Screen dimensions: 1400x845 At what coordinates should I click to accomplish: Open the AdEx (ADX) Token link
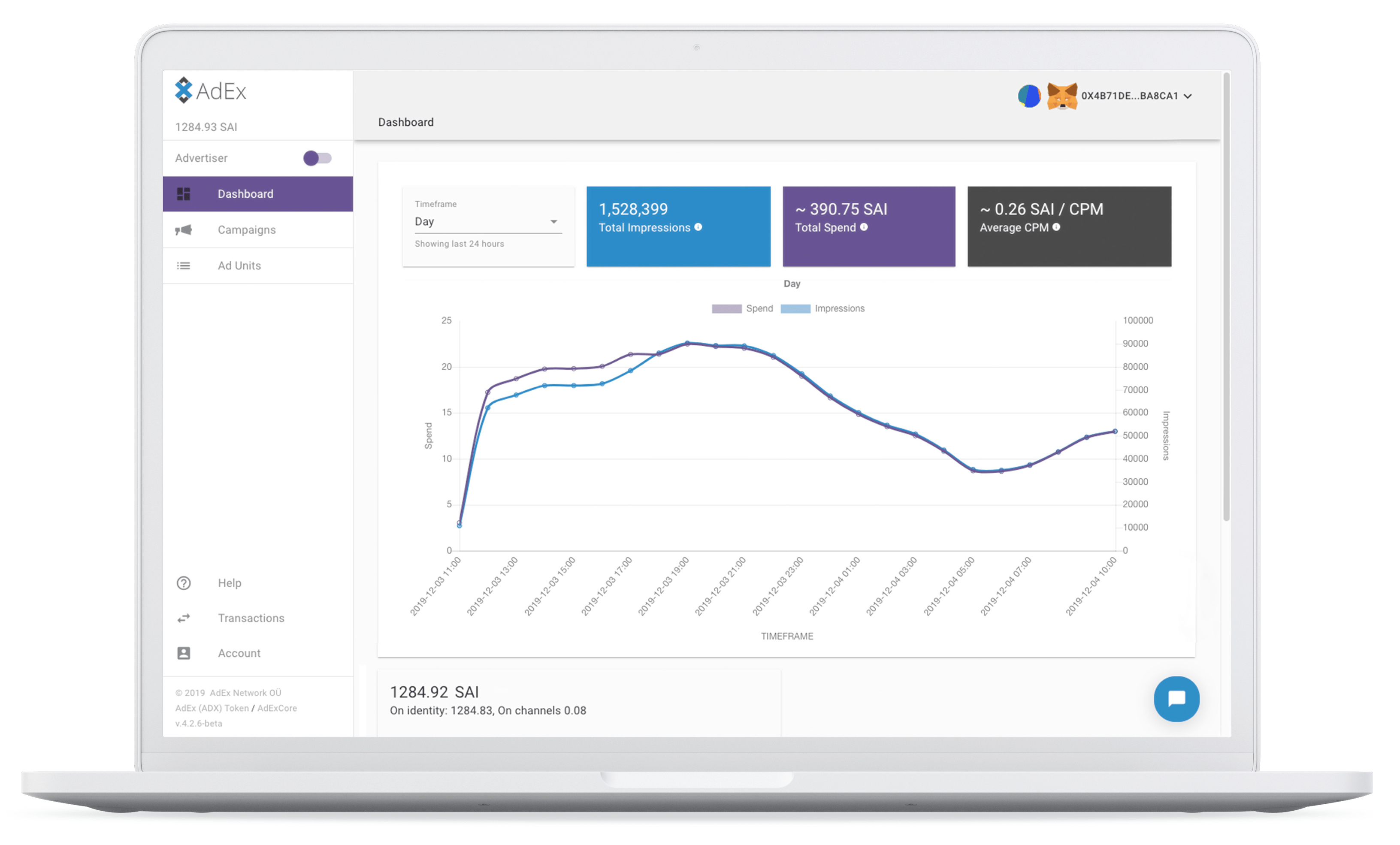[212, 708]
